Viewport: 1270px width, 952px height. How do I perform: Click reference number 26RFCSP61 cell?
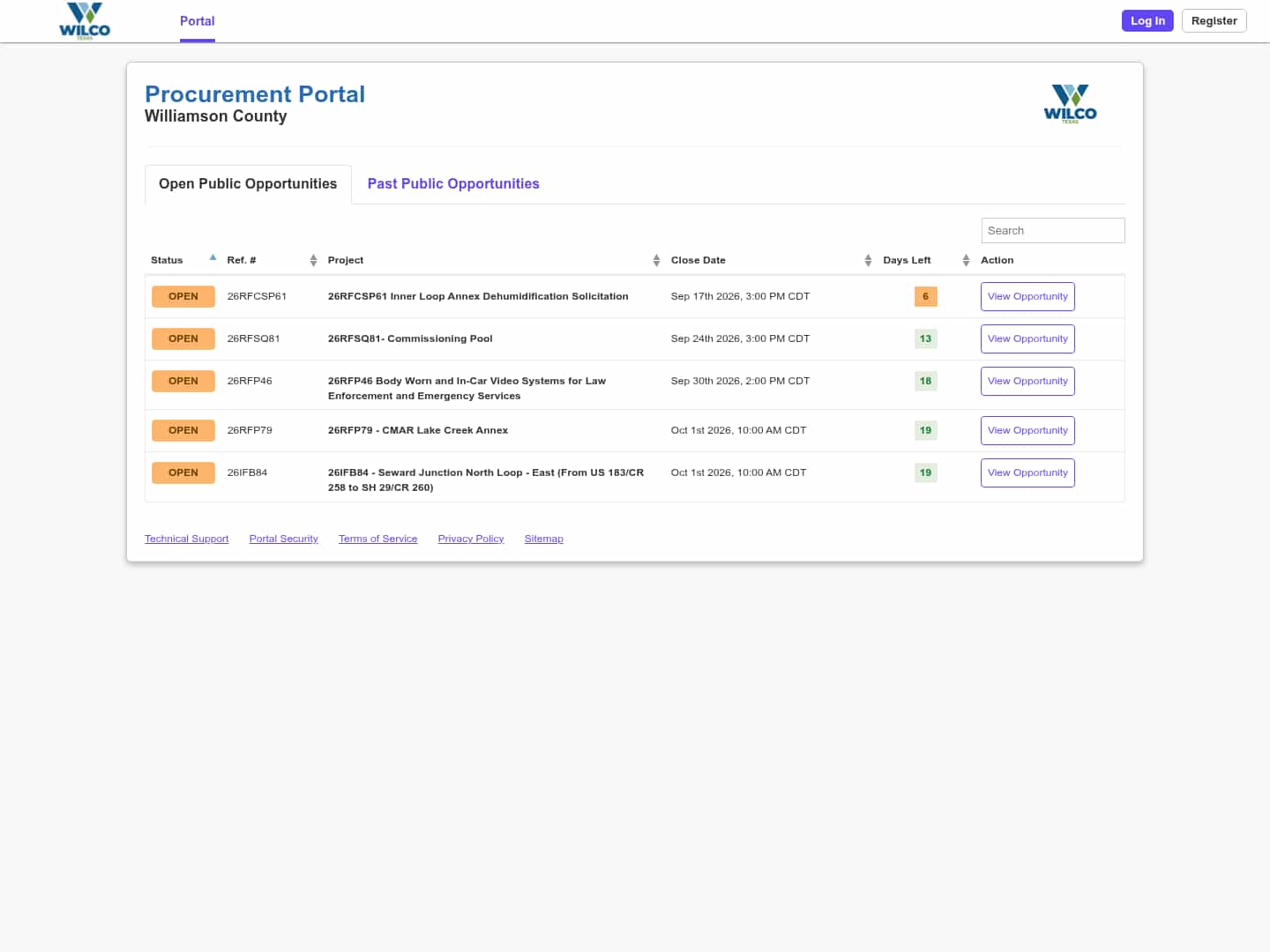257,297
